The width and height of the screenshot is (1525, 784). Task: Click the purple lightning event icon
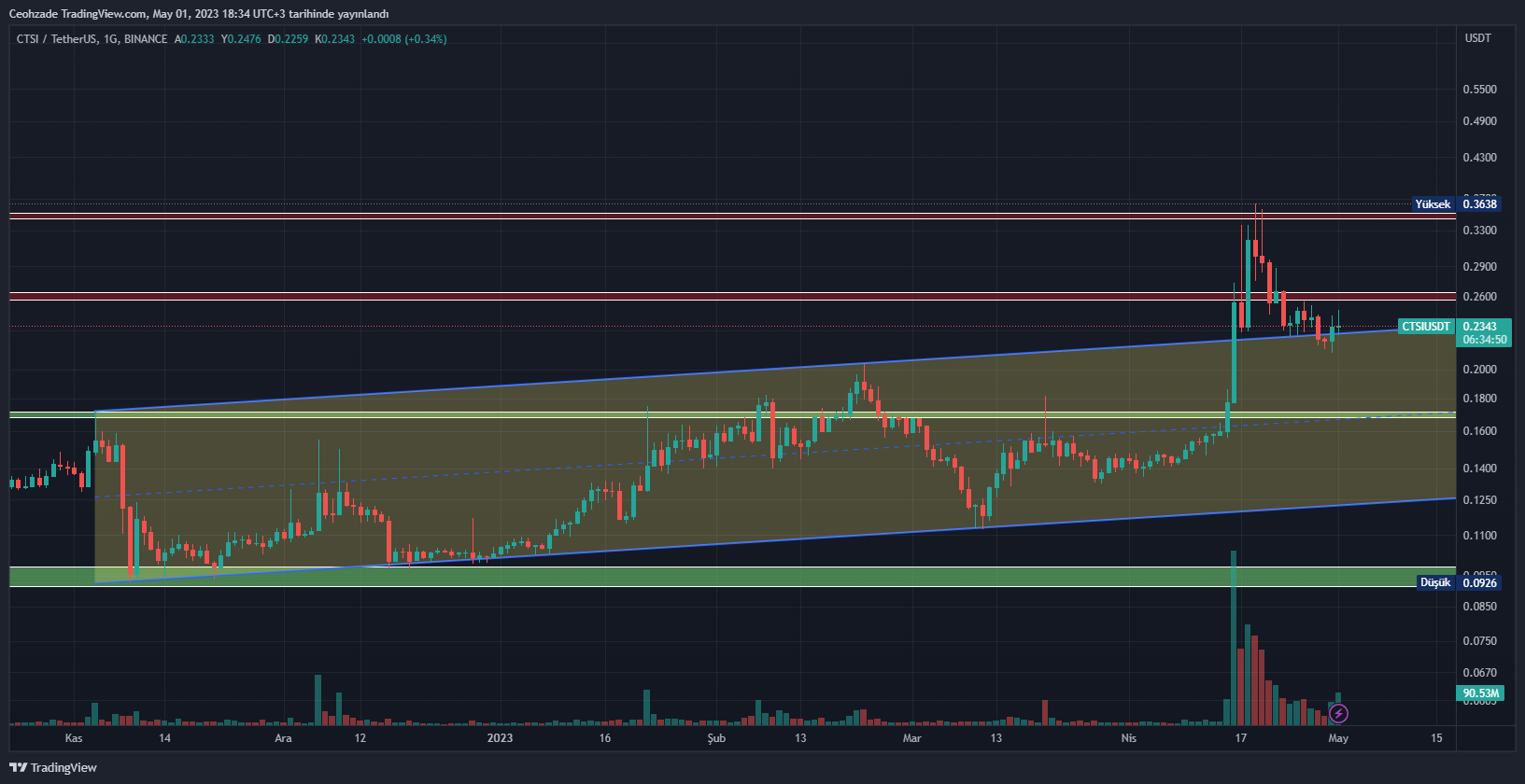pos(1338,714)
